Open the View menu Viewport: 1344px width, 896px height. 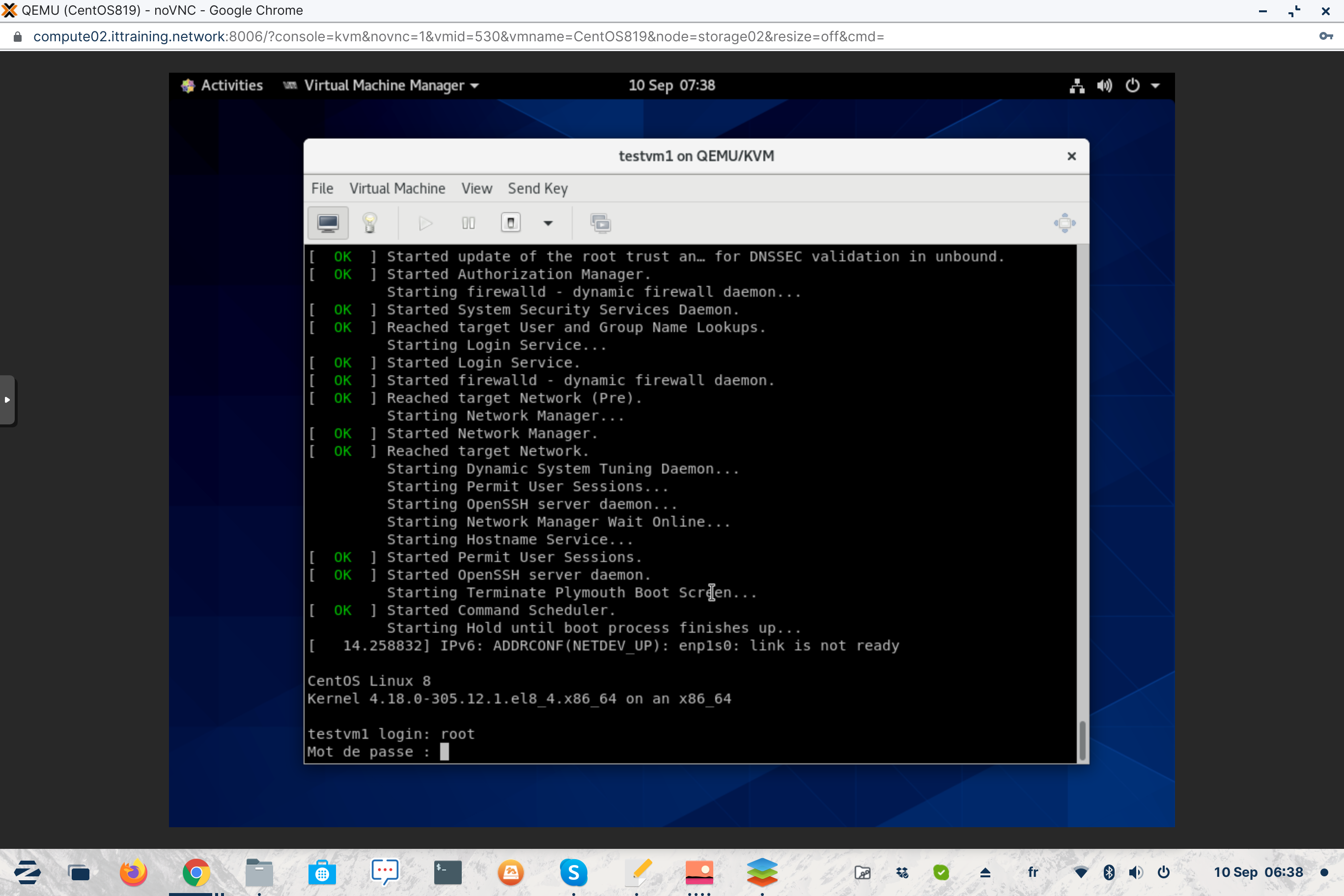pos(476,188)
